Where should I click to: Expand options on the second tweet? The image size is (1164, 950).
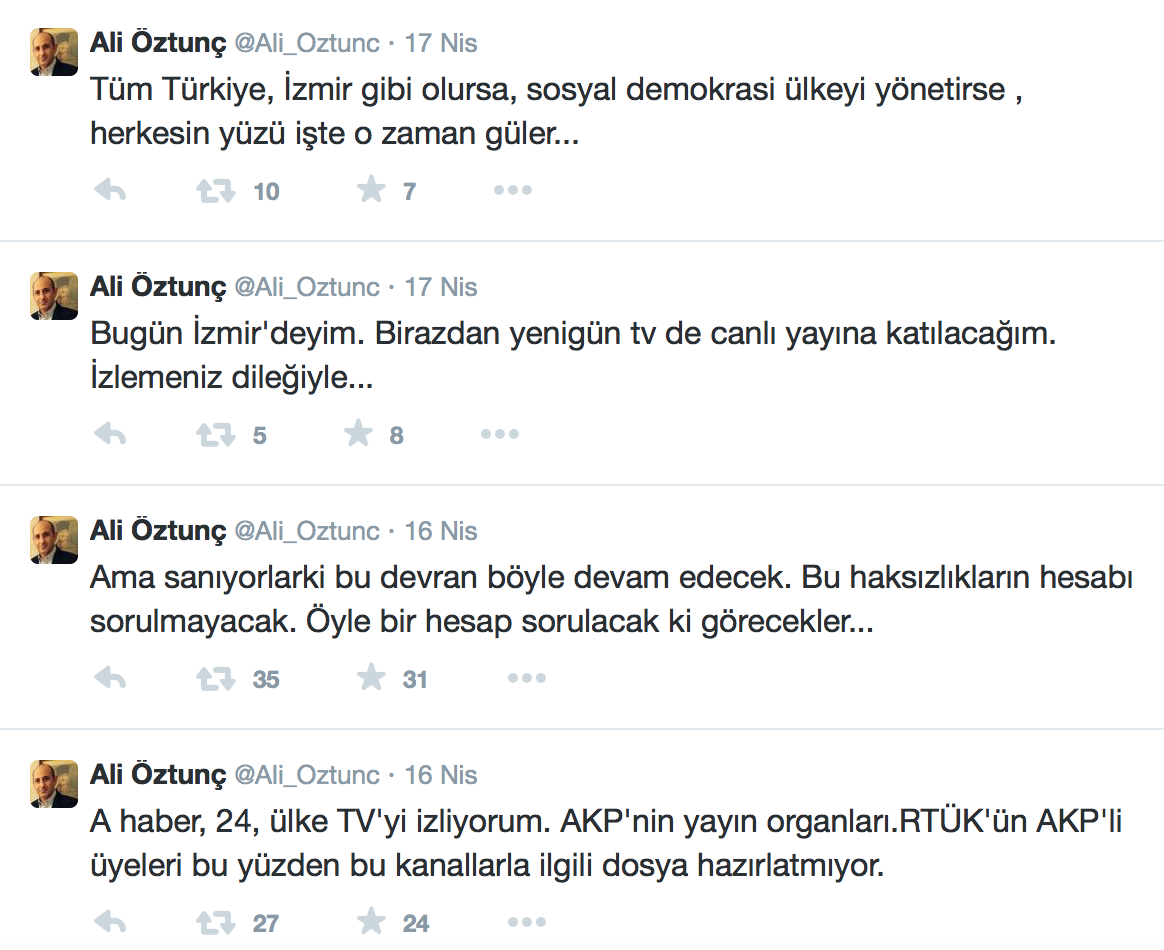[x=499, y=433]
